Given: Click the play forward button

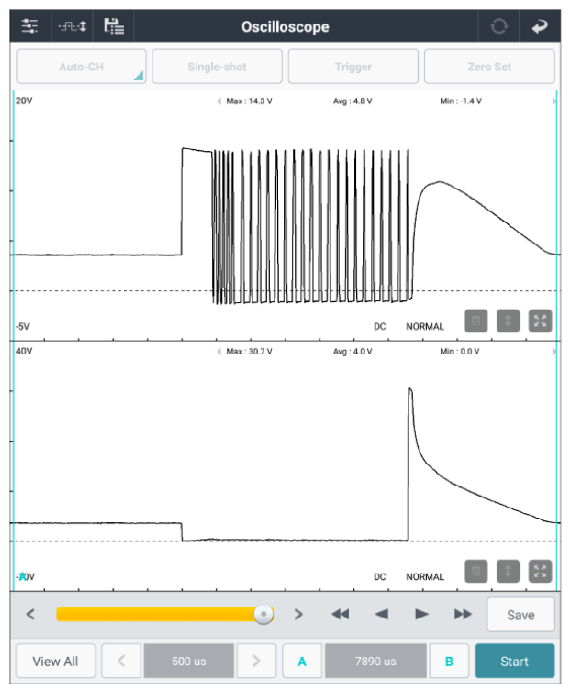Looking at the screenshot, I should [x=422, y=614].
